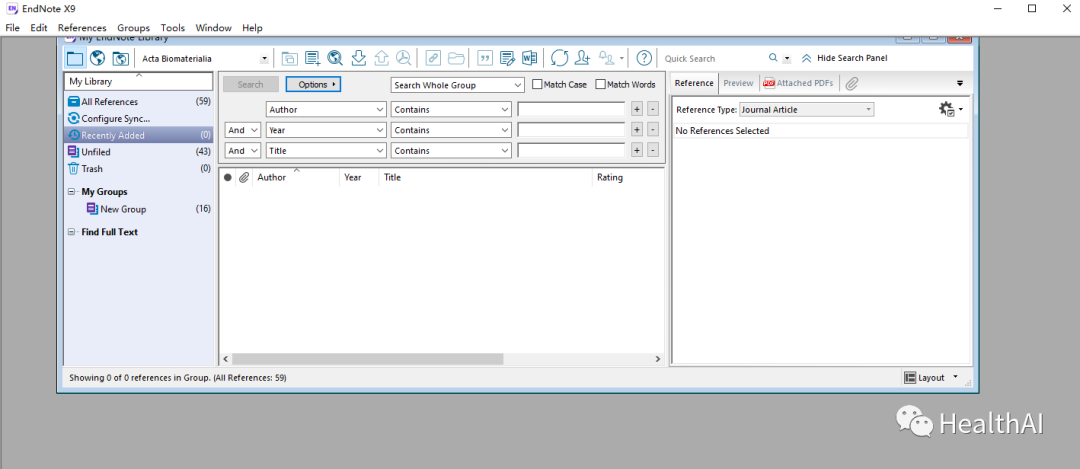
Task: Sort by read/unread dot column
Action: point(227,178)
